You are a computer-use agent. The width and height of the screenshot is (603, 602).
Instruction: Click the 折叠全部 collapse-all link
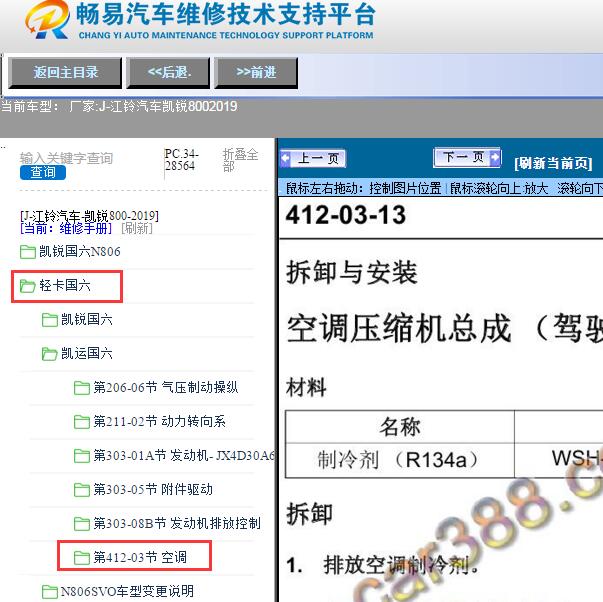pyautogui.click(x=240, y=160)
